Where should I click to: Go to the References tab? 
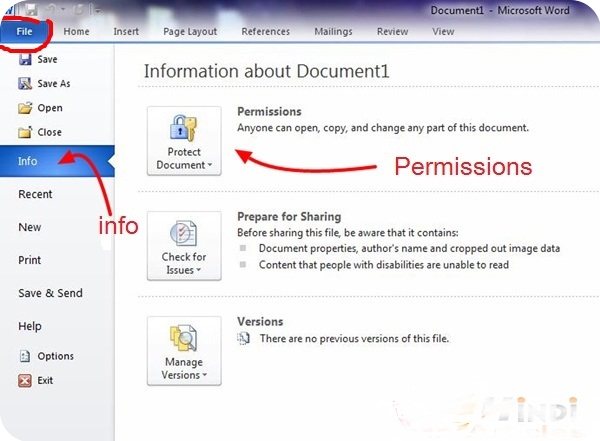coord(266,31)
